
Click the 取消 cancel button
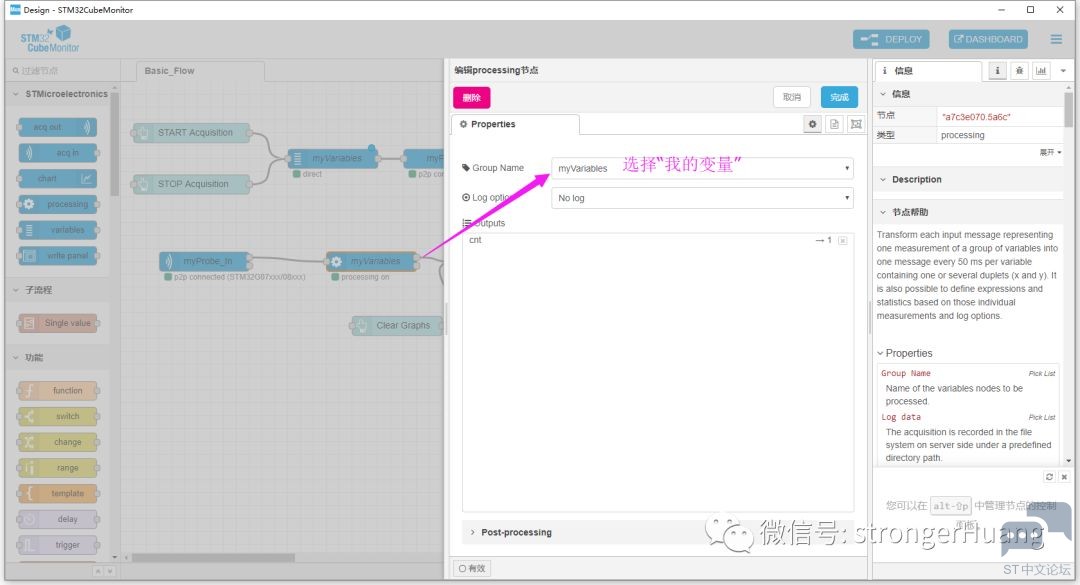[792, 97]
